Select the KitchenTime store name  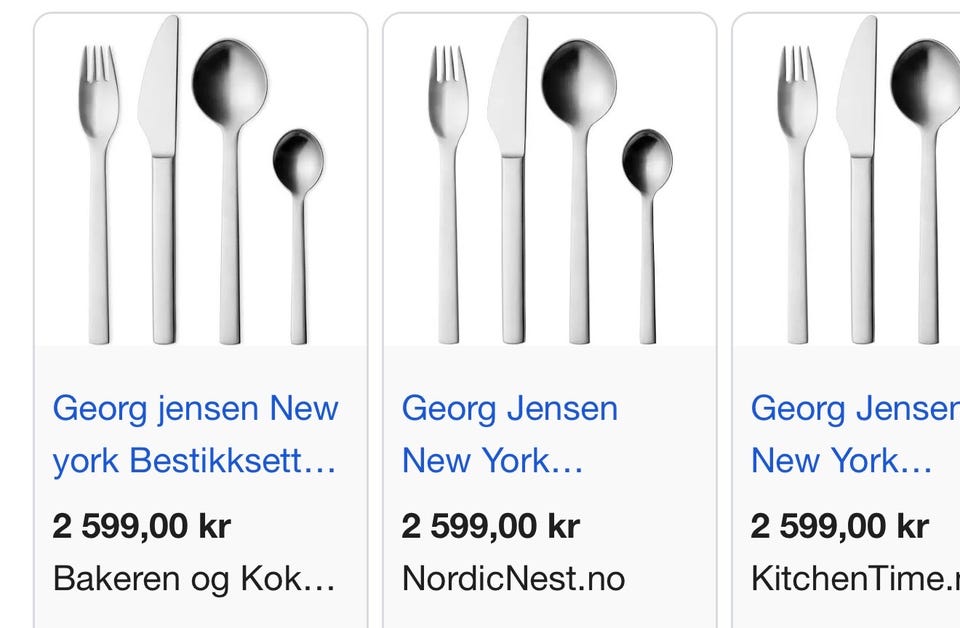[x=855, y=579]
